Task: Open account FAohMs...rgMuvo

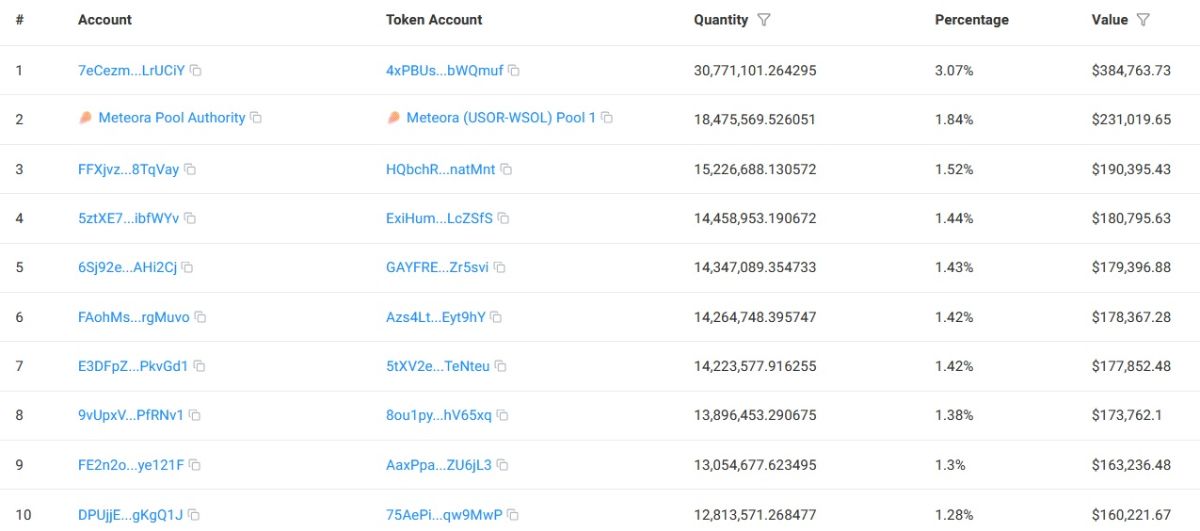Action: pos(133,317)
